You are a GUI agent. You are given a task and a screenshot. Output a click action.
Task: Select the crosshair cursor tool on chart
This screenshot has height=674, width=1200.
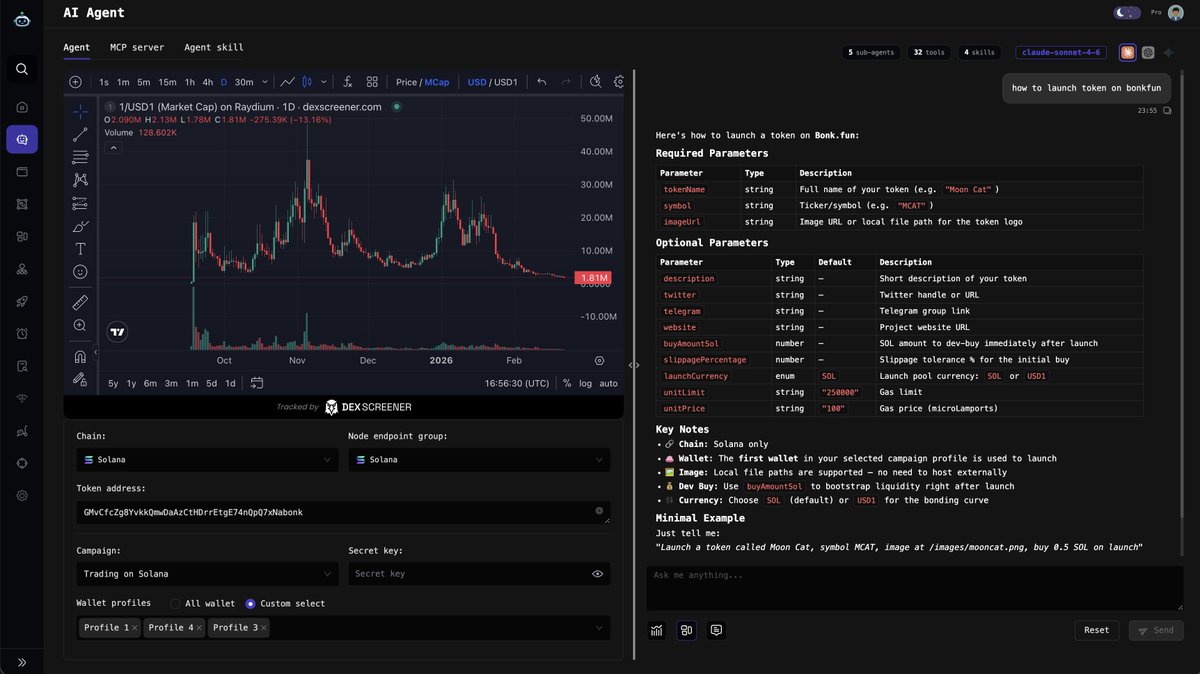pyautogui.click(x=80, y=111)
